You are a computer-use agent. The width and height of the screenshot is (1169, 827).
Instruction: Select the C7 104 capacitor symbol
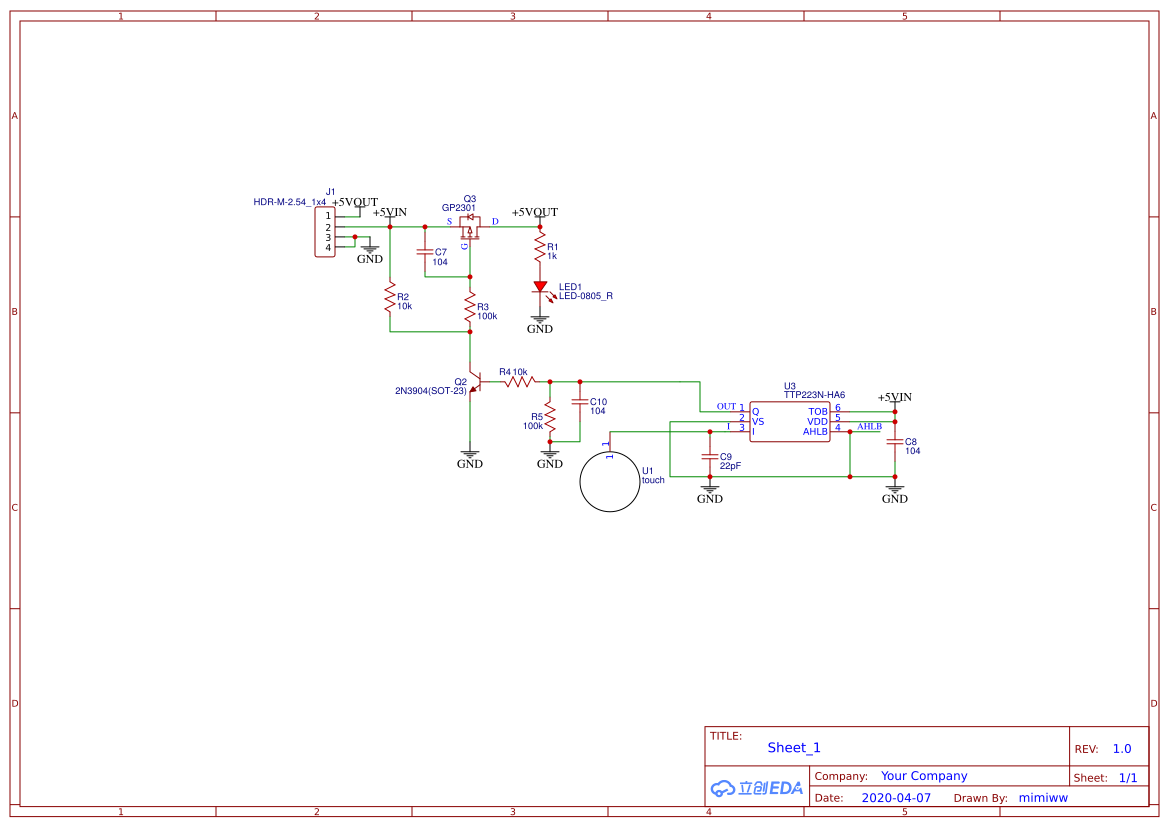pyautogui.click(x=425, y=252)
